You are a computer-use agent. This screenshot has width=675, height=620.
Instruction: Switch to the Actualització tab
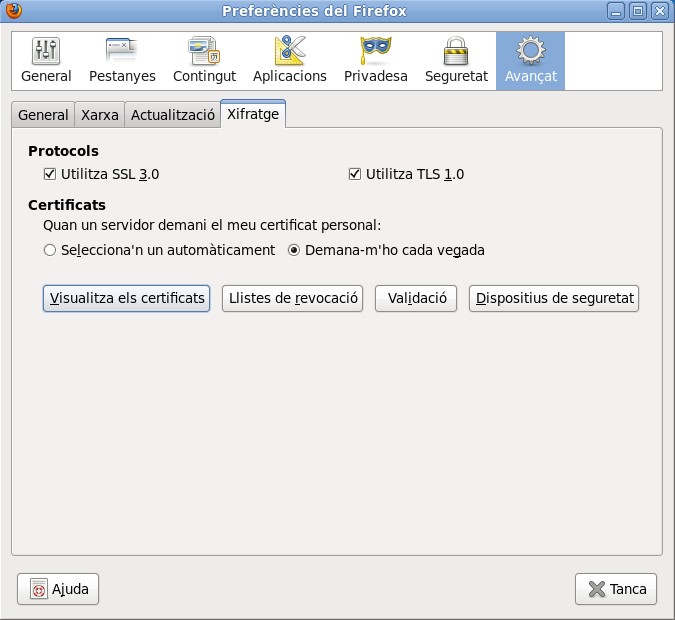[x=173, y=115]
